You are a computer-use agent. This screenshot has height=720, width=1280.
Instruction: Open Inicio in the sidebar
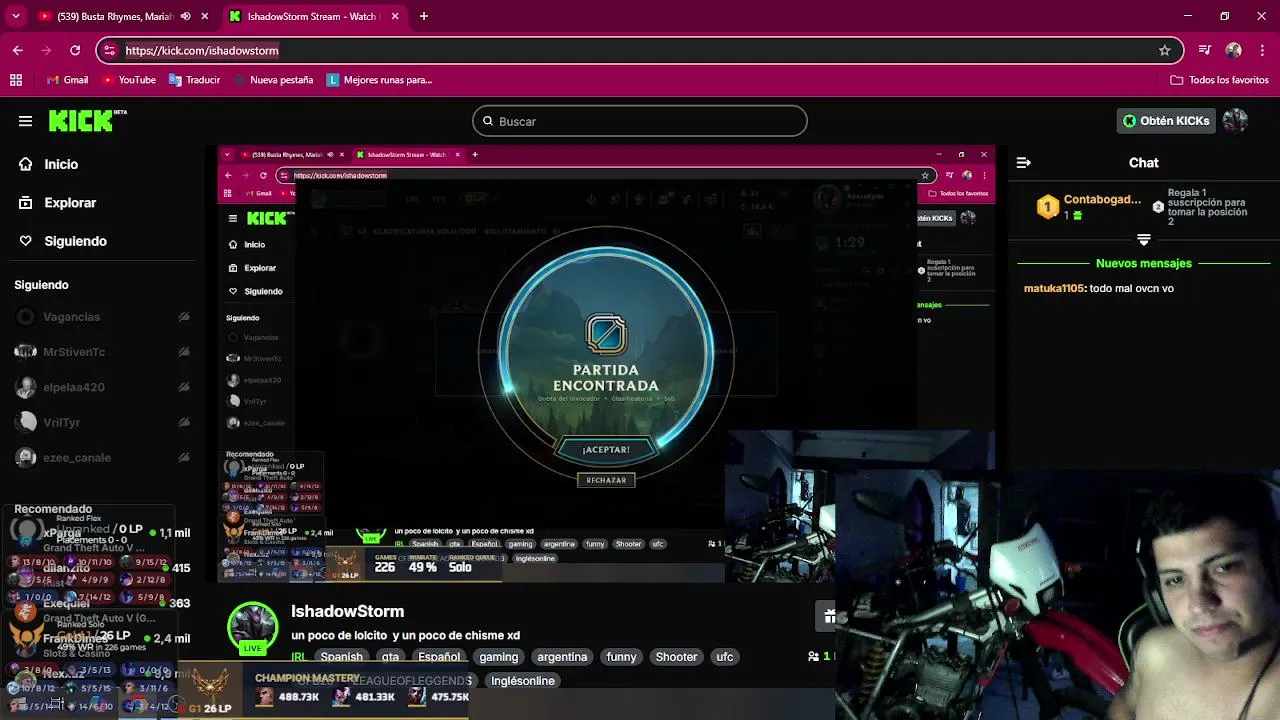[x=61, y=164]
